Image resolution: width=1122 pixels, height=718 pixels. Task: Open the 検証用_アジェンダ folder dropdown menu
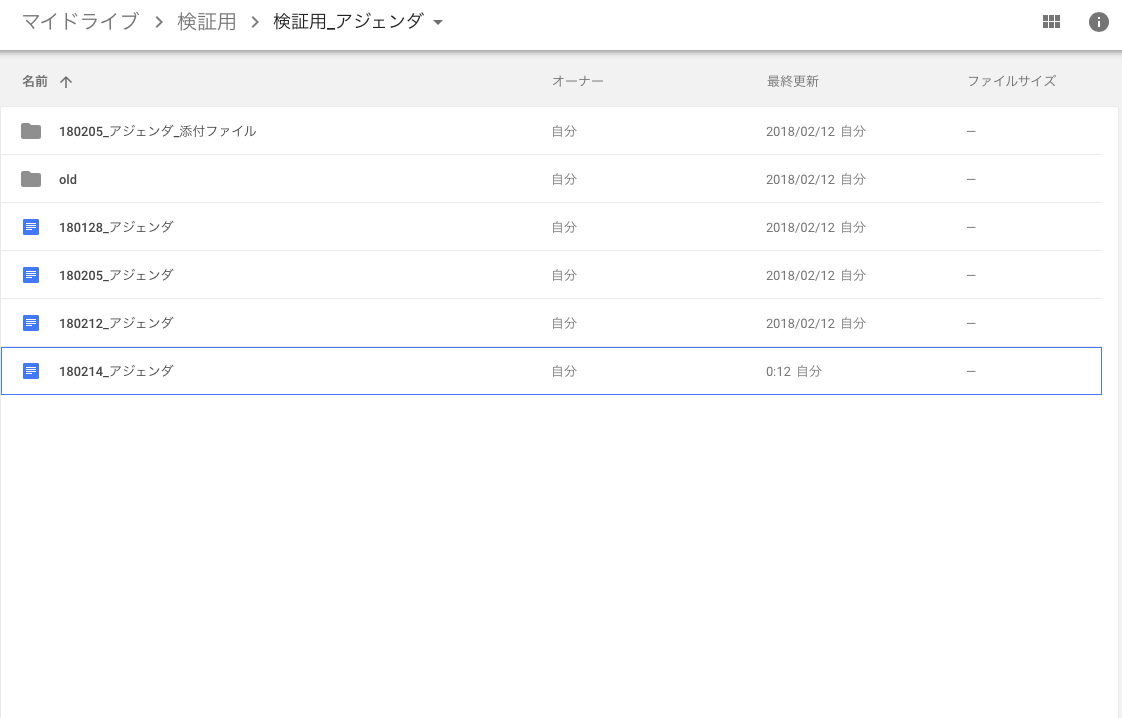[438, 23]
